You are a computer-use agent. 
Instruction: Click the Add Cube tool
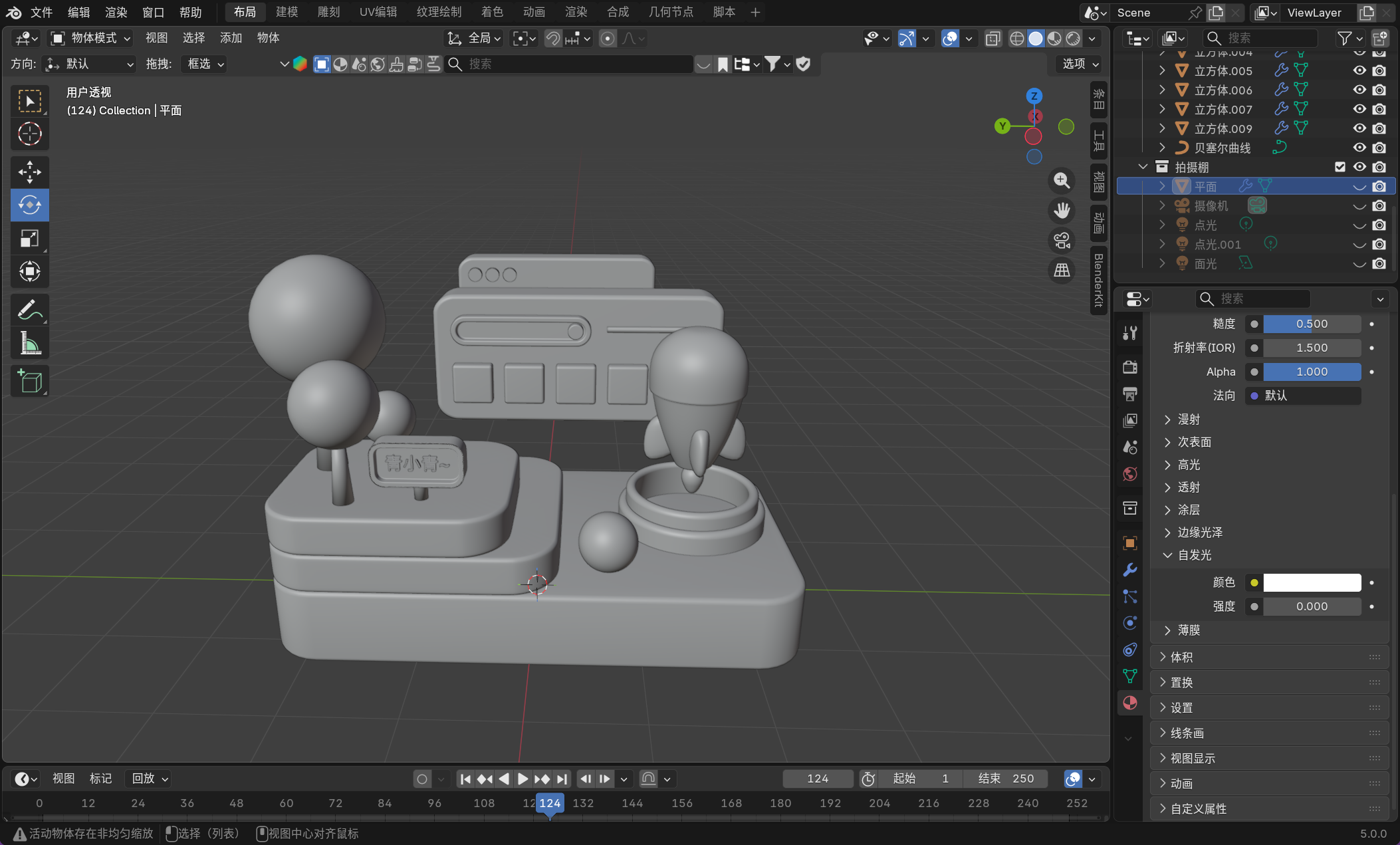click(29, 382)
